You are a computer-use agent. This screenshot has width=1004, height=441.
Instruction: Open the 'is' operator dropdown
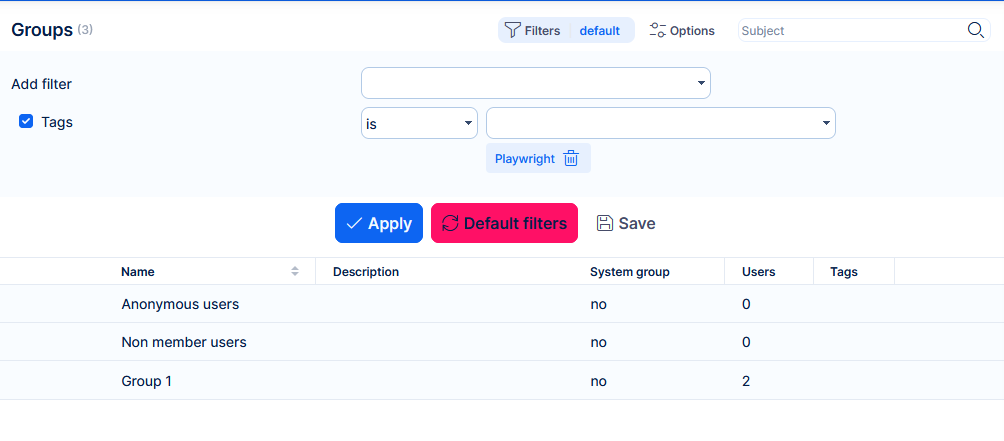(419, 123)
